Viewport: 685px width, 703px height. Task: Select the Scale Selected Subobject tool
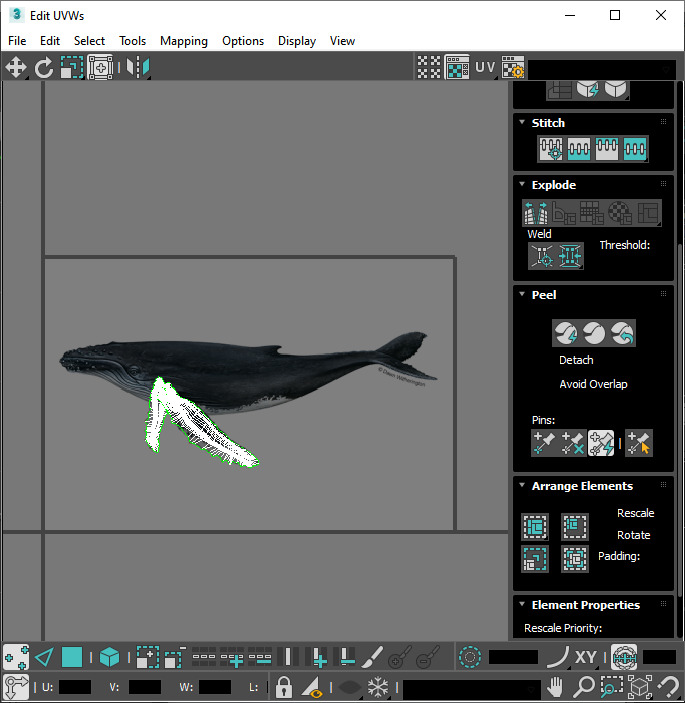[72, 68]
